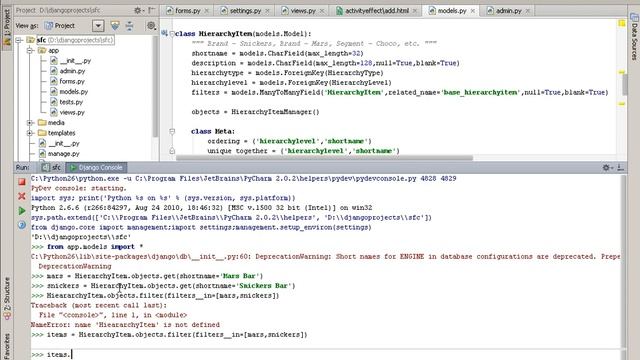640x360 pixels.
Task: Toggle the Data Sources side tool button
Action: click(x=634, y=37)
